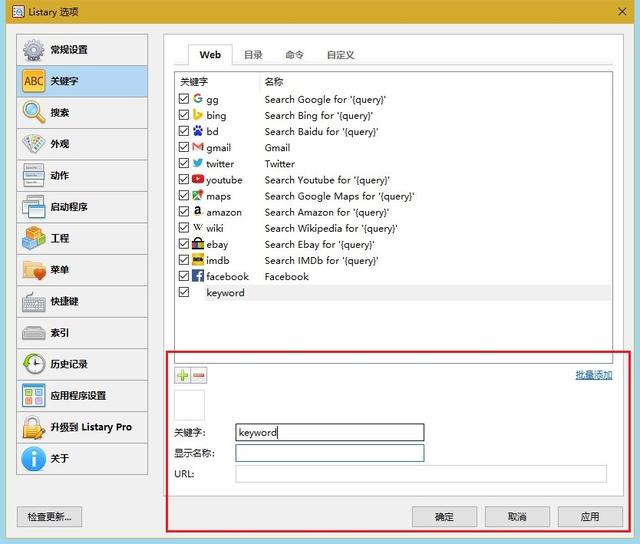Uncheck the bd keyword checkbox

[184, 131]
